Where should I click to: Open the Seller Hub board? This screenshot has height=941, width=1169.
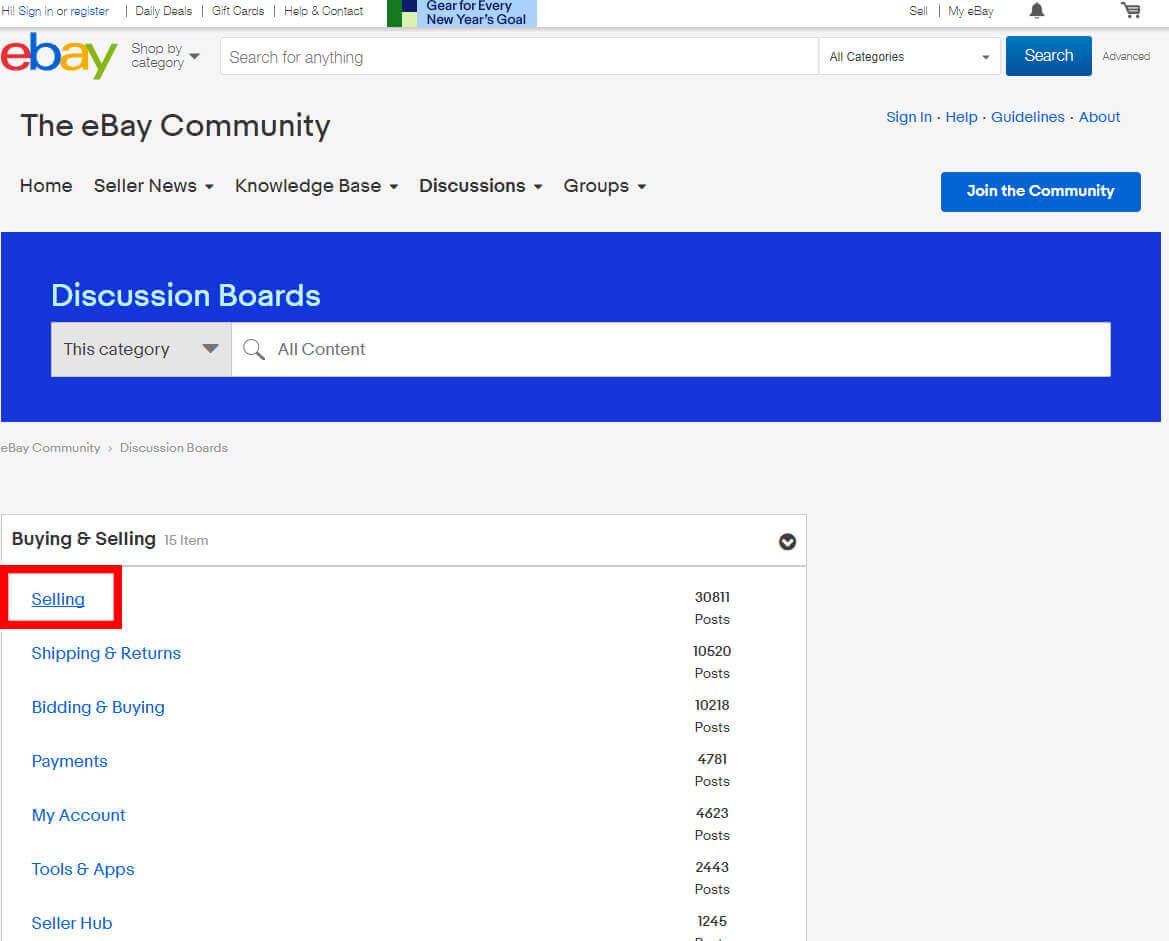pos(72,923)
